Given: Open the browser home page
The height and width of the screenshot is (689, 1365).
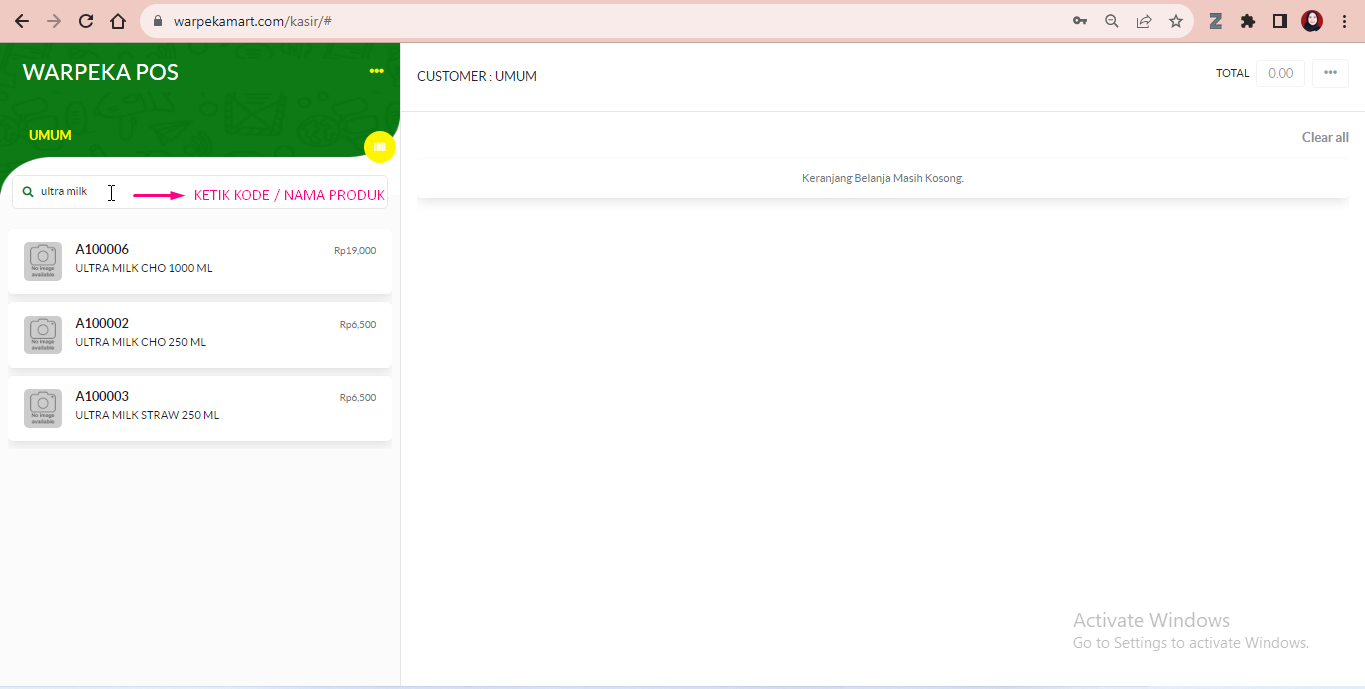Looking at the screenshot, I should click(x=118, y=21).
